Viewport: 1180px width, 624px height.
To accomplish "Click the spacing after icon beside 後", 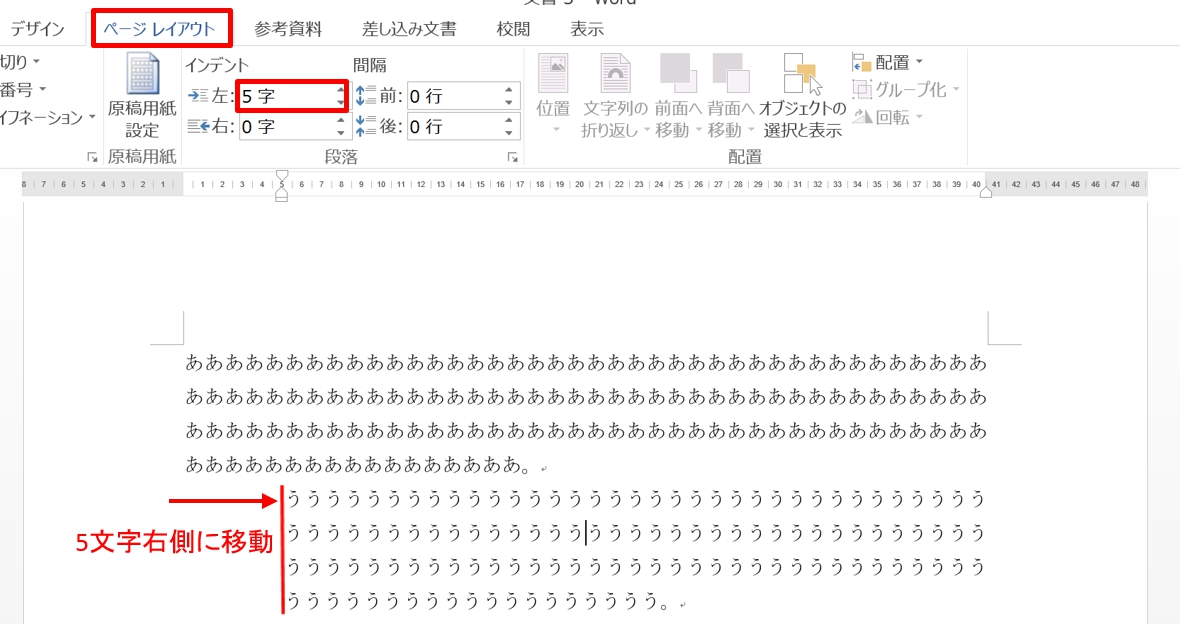I will coord(366,126).
